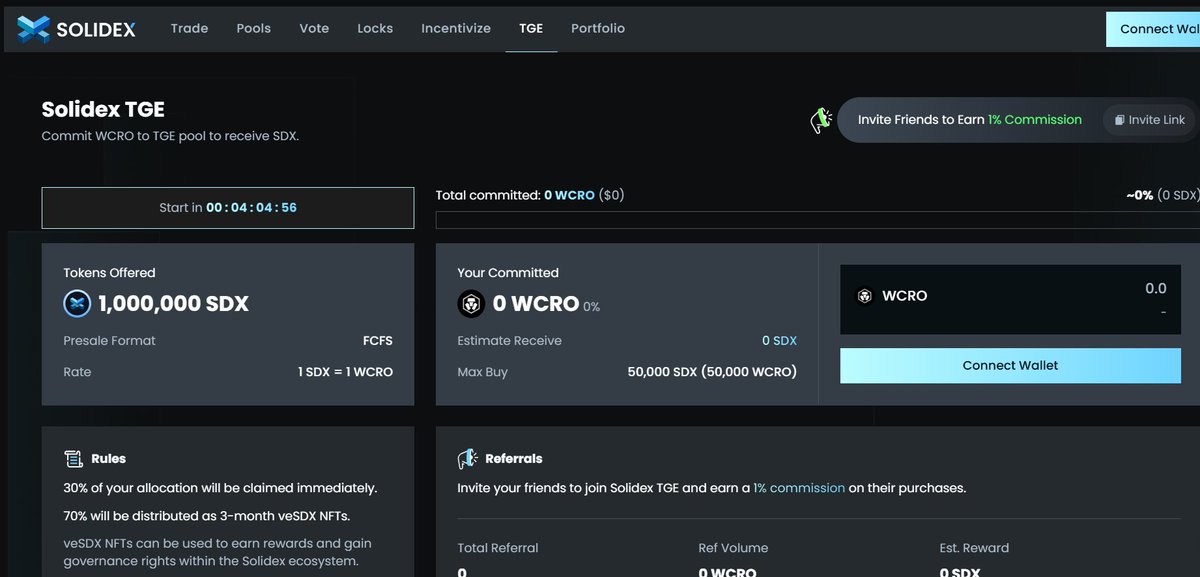Click the 30% of your allocation rule text
The width and height of the screenshot is (1200, 577).
point(220,489)
